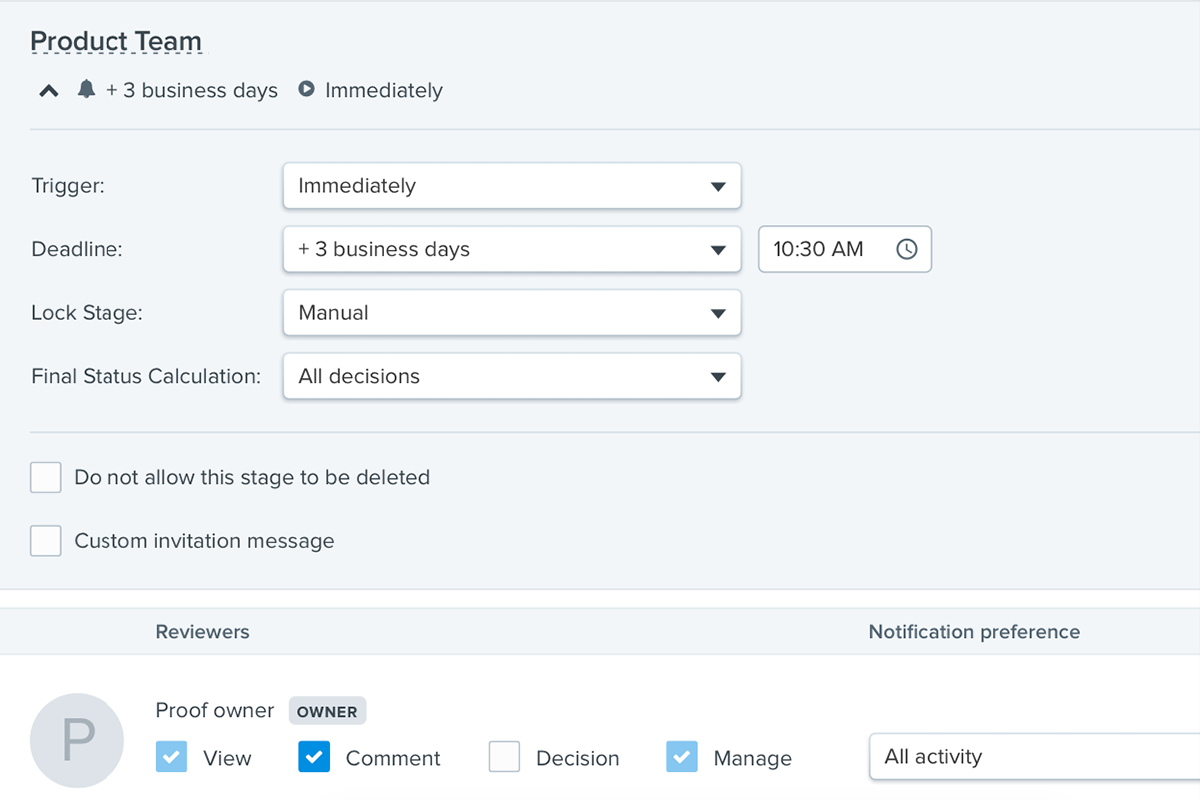Collapse the Product Team stage chevron
Image resolution: width=1200 pixels, height=800 pixels.
(x=48, y=91)
